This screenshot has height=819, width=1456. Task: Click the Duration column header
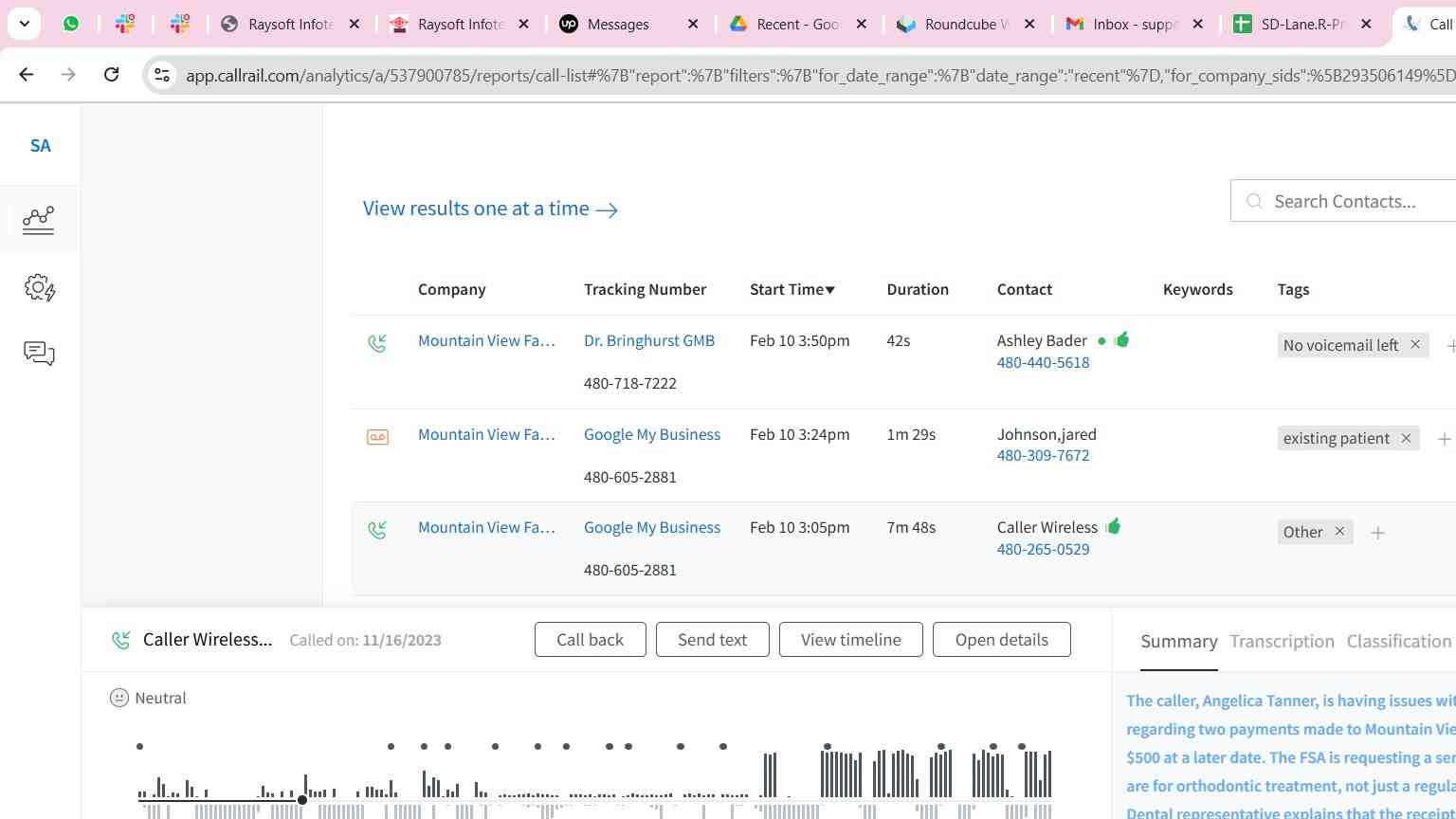point(918,289)
